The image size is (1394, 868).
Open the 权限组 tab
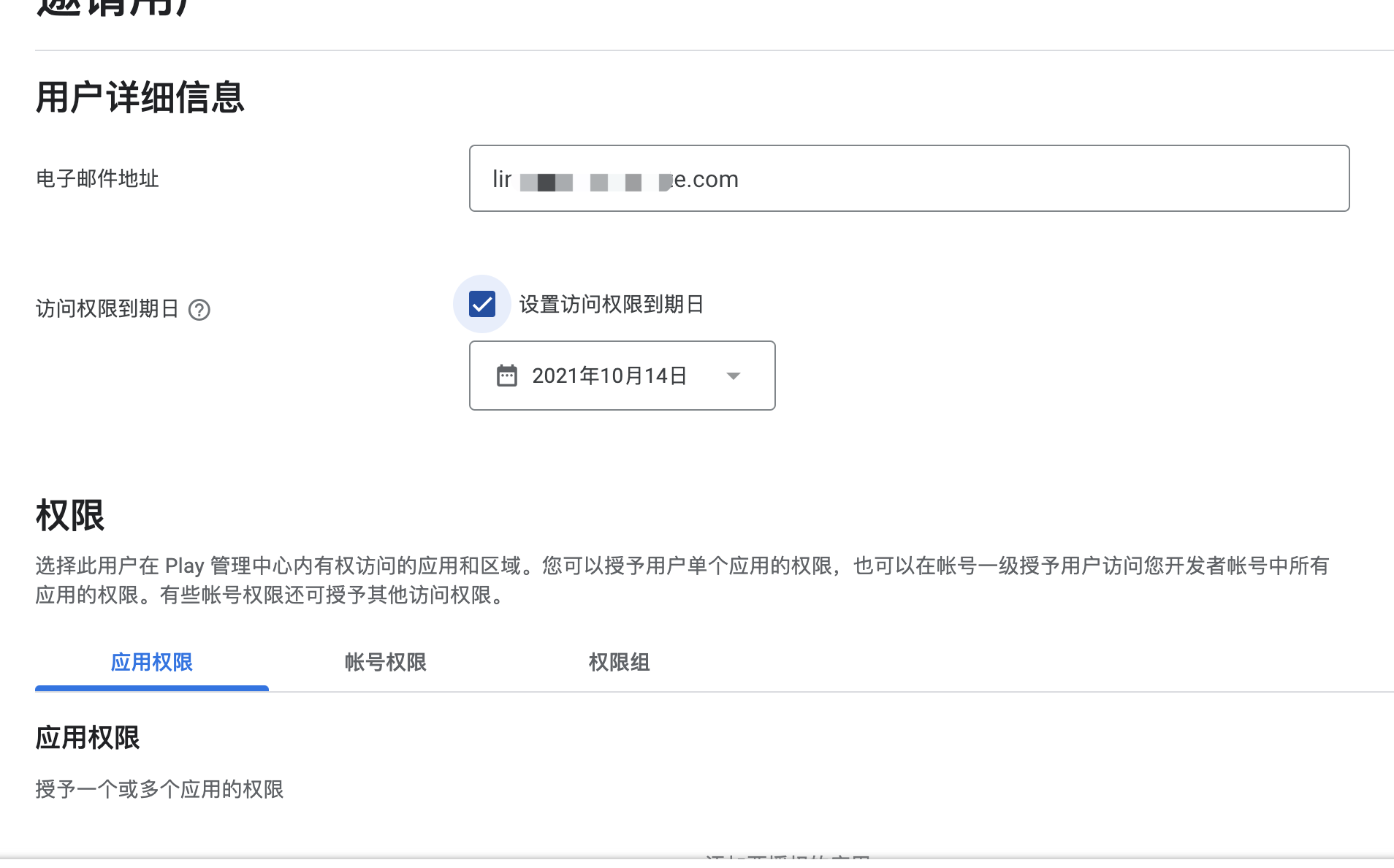click(618, 663)
